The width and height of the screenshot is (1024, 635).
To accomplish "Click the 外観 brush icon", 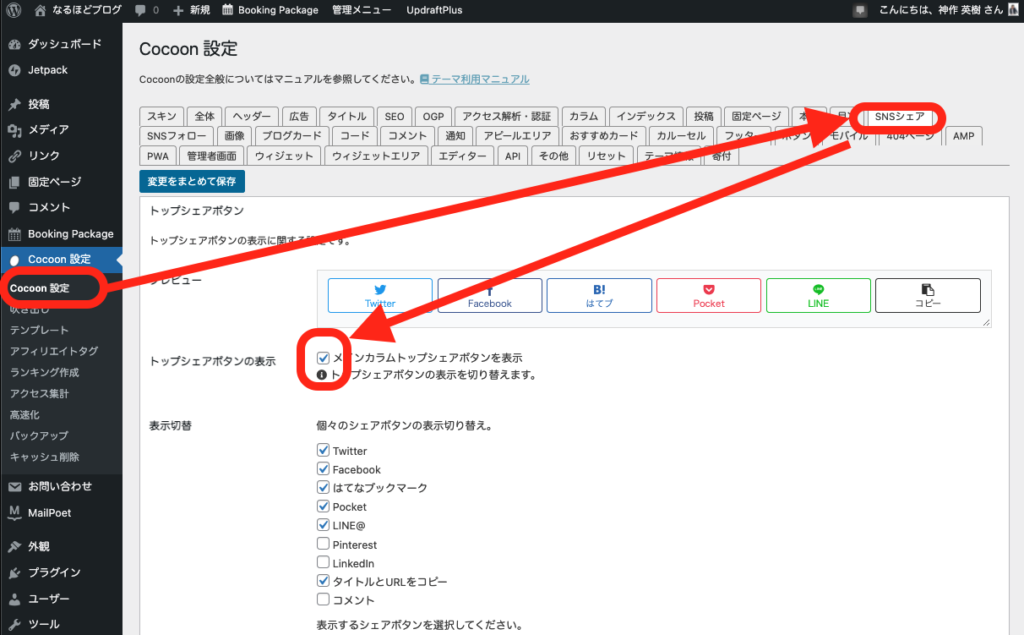I will (14, 547).
